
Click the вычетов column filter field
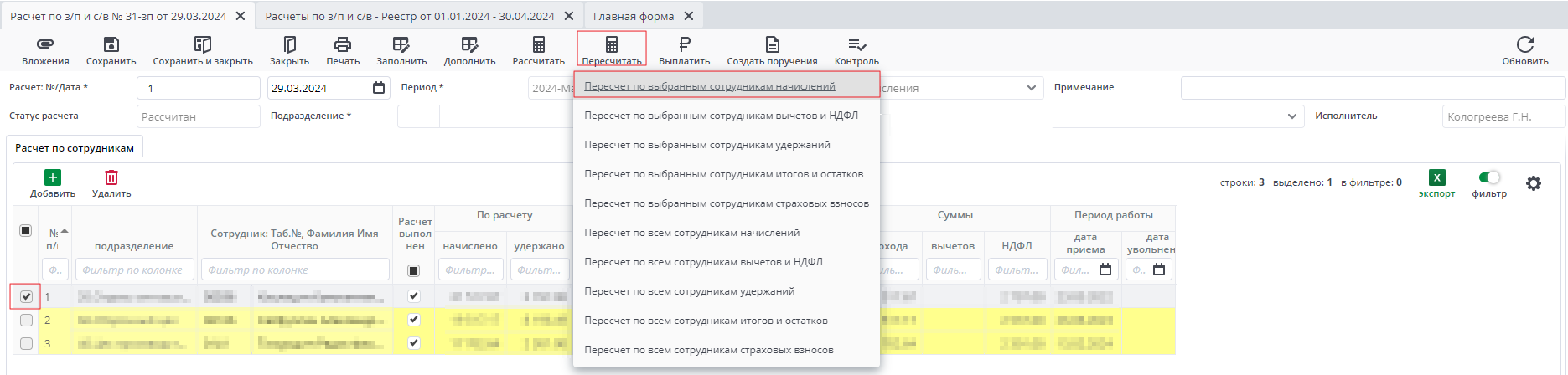click(x=954, y=270)
